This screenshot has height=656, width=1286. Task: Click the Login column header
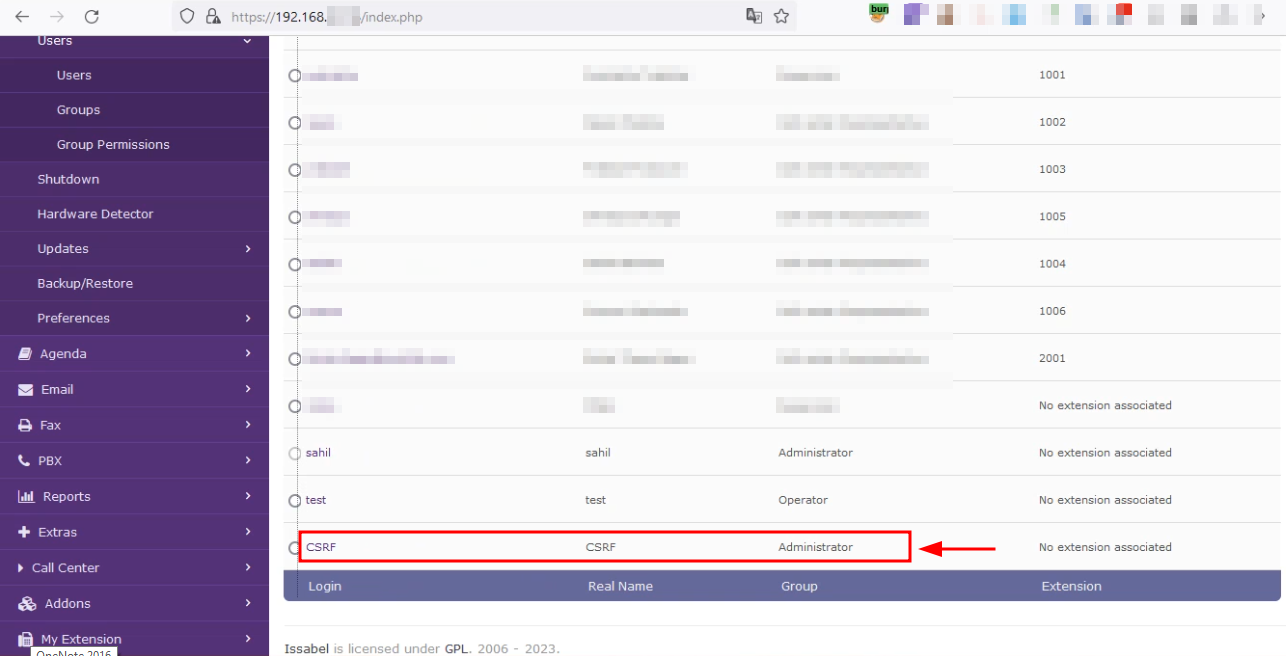click(x=325, y=587)
